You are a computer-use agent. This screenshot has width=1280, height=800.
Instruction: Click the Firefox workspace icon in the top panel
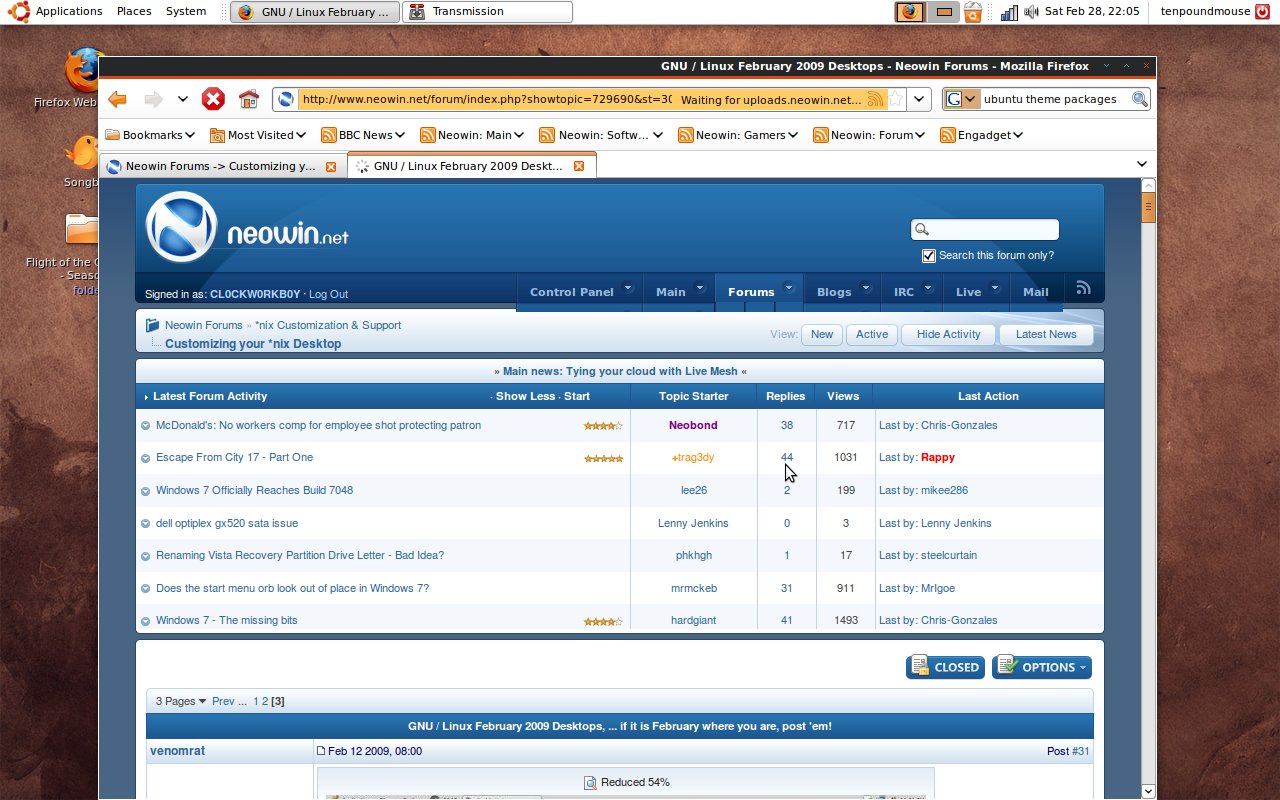[x=910, y=12]
